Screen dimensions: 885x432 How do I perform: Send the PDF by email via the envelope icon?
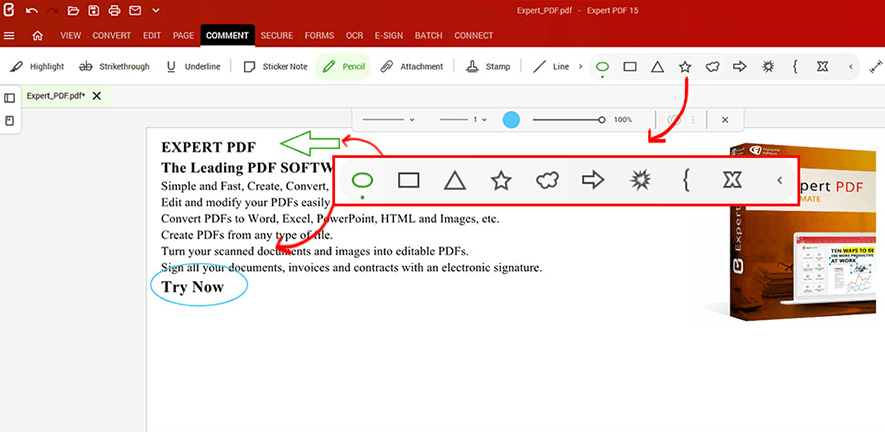[135, 10]
